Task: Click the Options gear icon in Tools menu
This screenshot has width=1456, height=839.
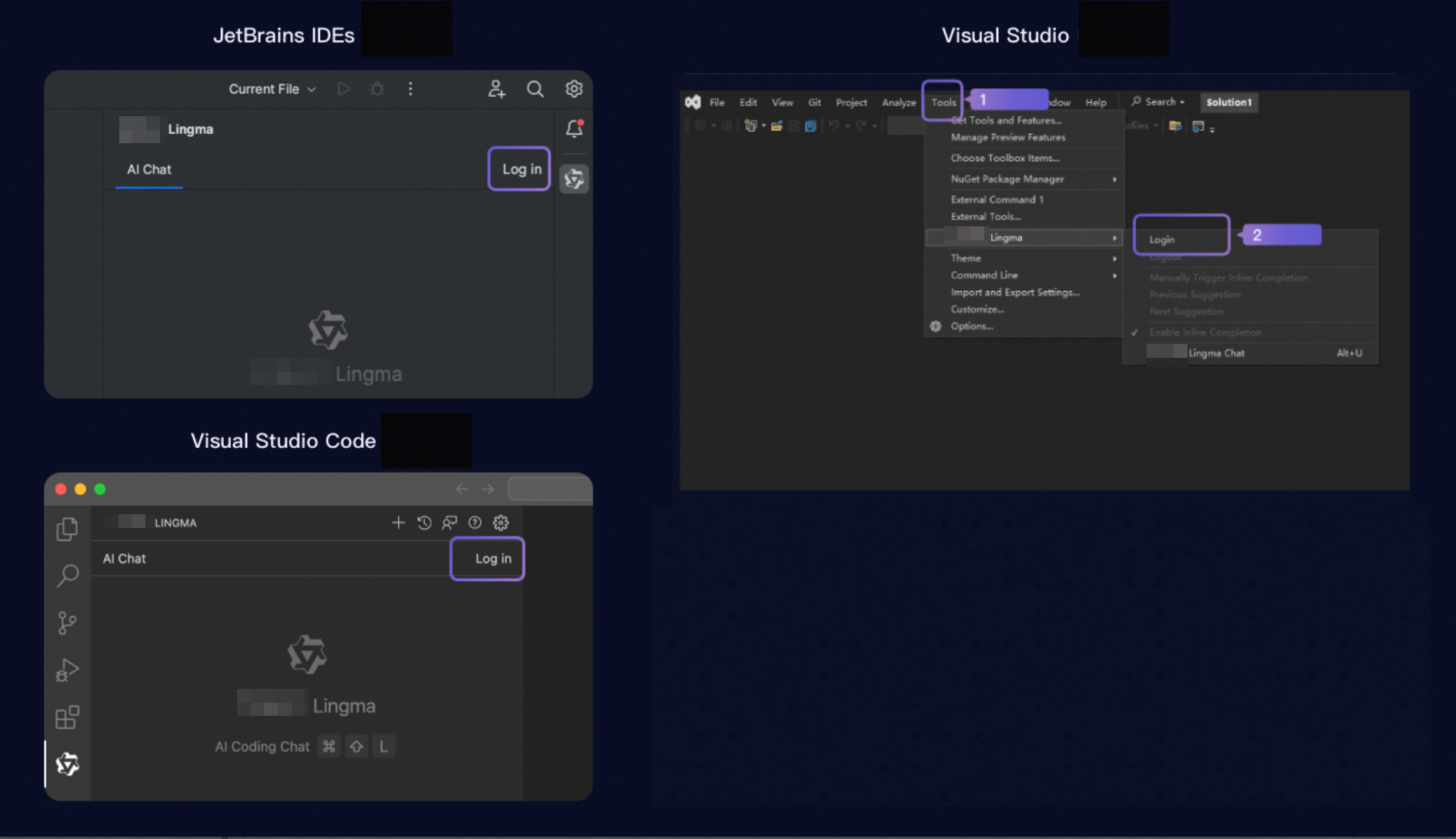Action: [936, 326]
